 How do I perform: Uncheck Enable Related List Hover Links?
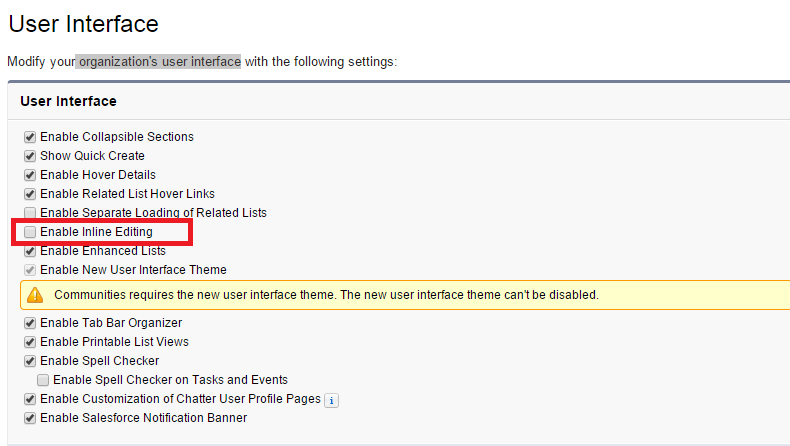coord(30,194)
